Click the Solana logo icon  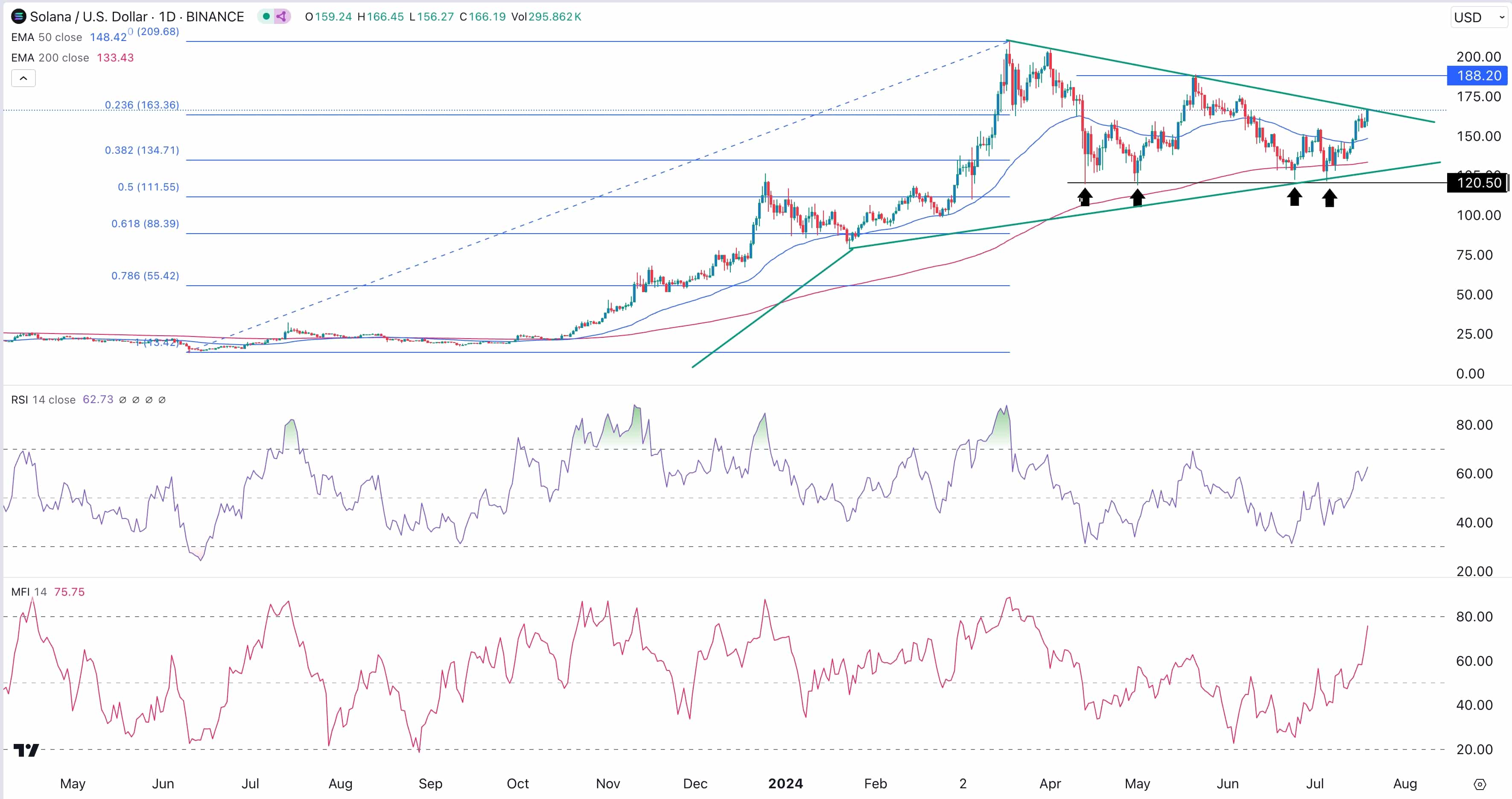[x=19, y=16]
